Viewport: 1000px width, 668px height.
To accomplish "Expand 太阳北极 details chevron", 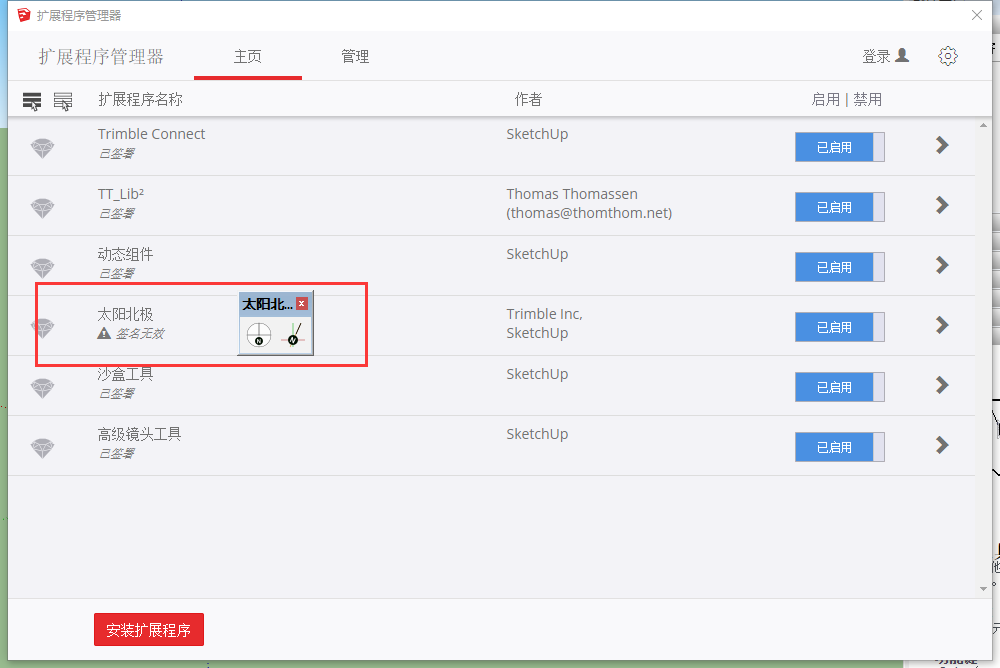I will [942, 325].
